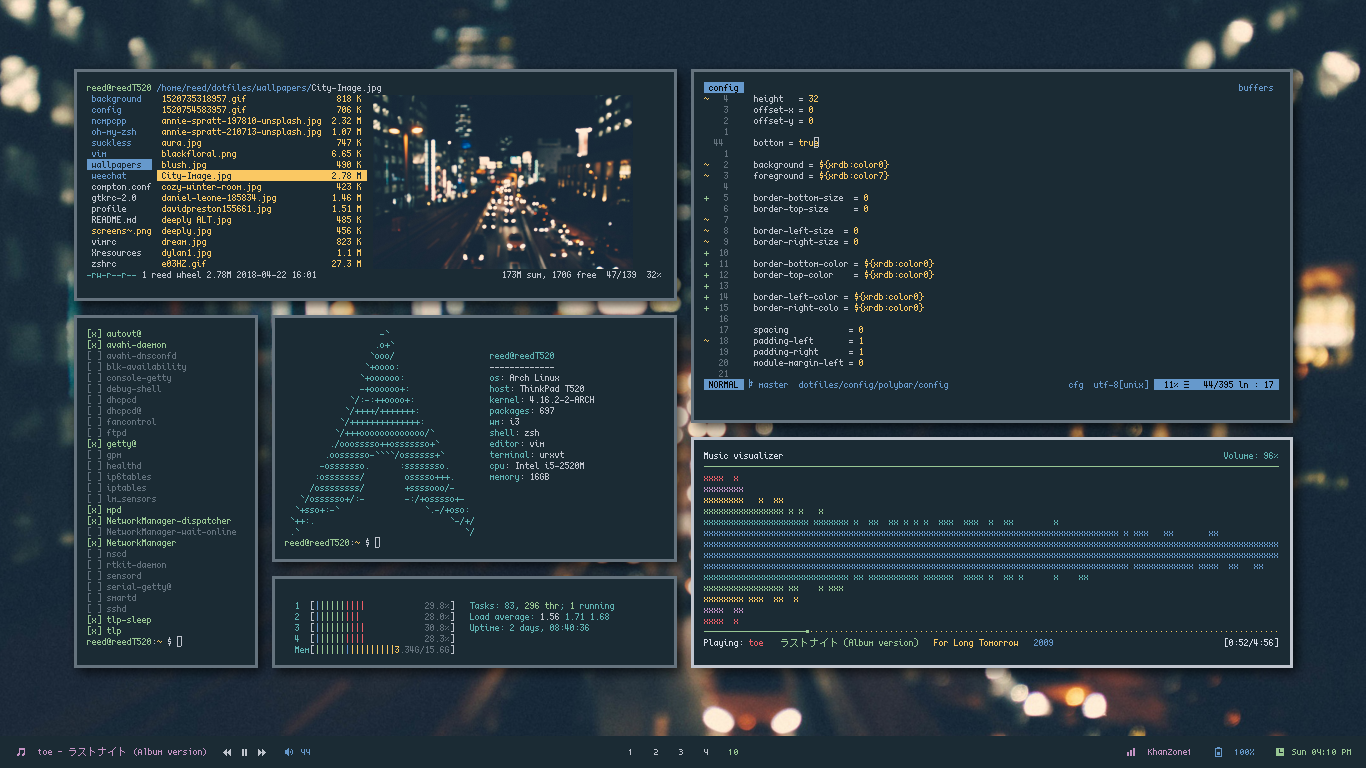Click the volume speaker icon

pyautogui.click(x=289, y=752)
